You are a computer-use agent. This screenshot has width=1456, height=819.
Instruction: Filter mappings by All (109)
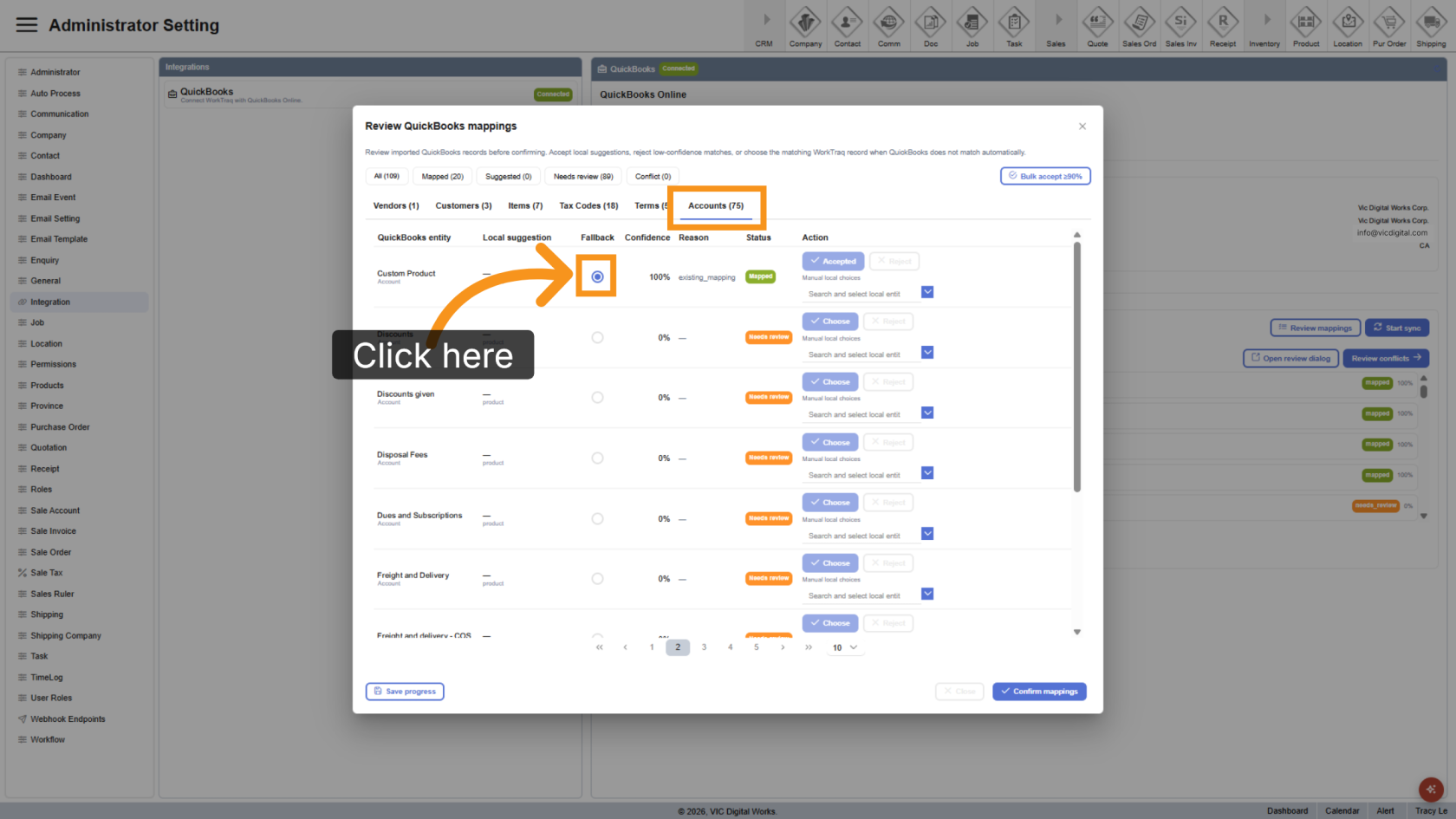[387, 176]
